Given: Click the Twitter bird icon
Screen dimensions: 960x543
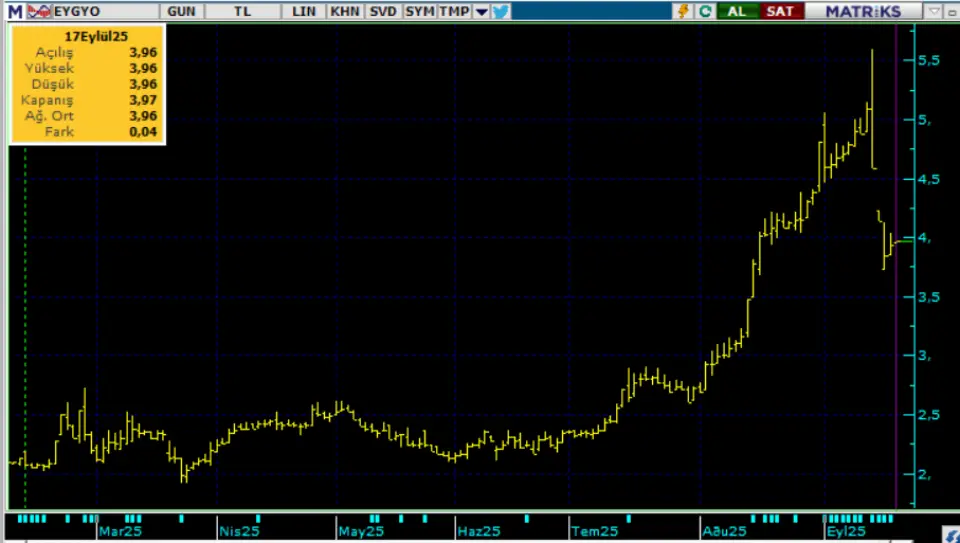Looking at the screenshot, I should click(501, 11).
